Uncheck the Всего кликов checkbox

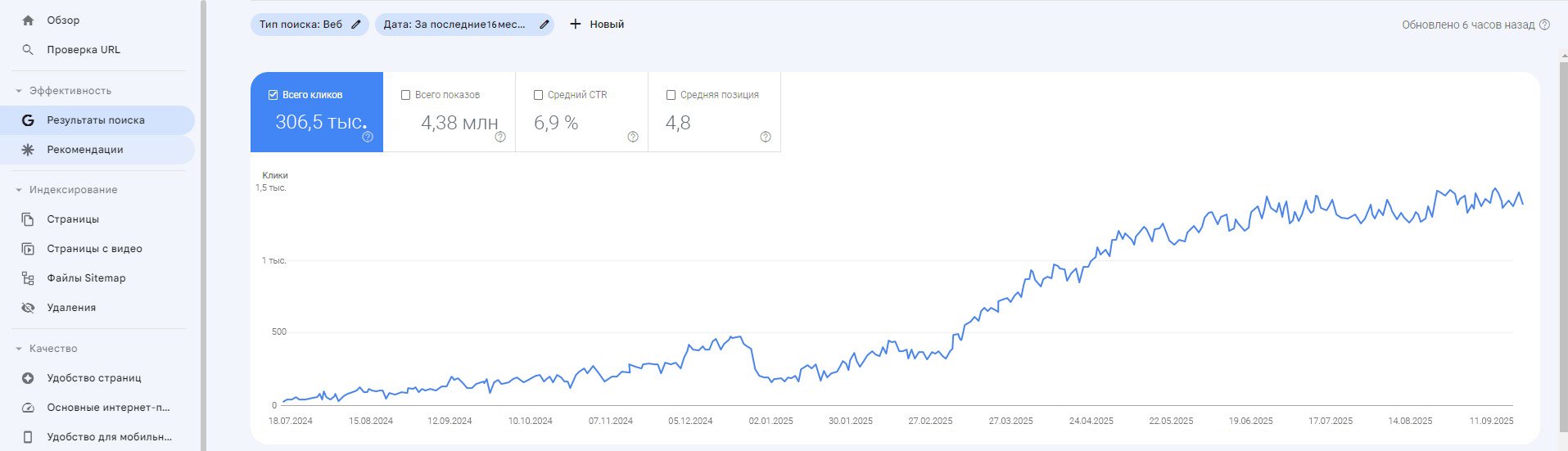tap(273, 95)
